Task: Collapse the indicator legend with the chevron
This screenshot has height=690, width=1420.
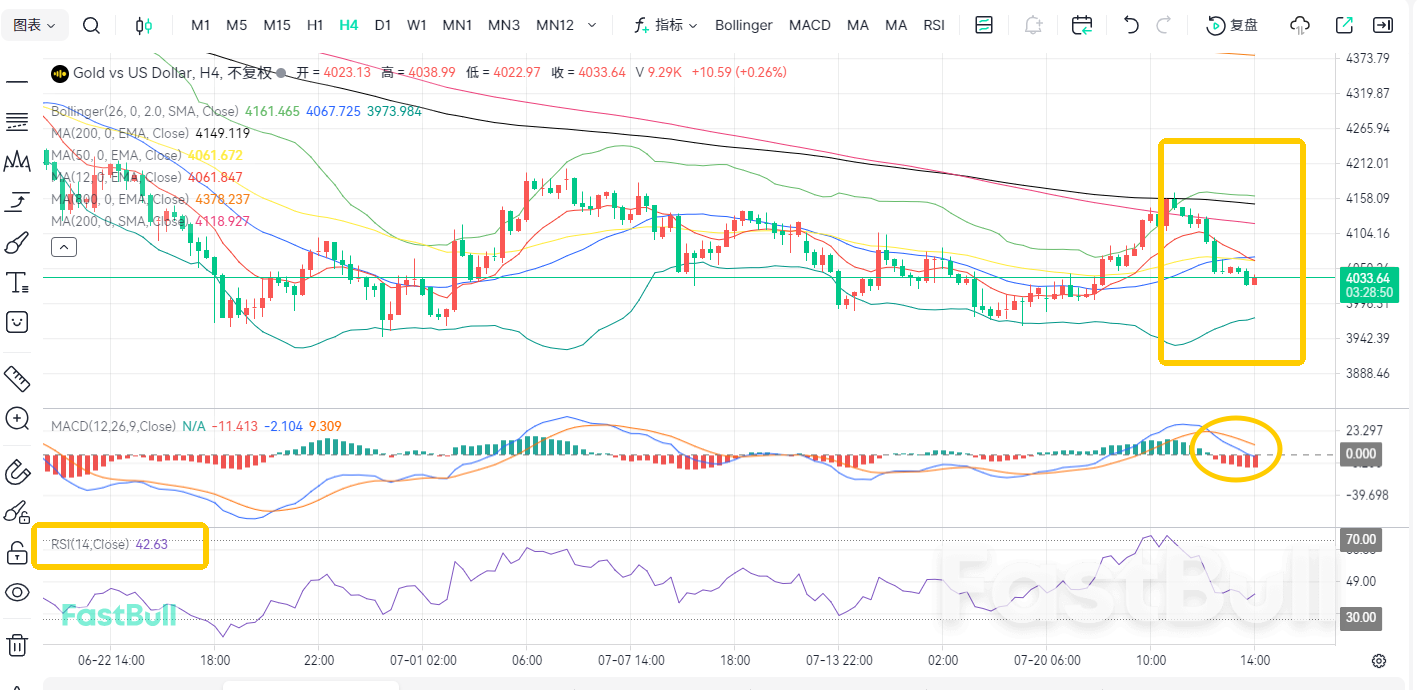Action: [63, 247]
